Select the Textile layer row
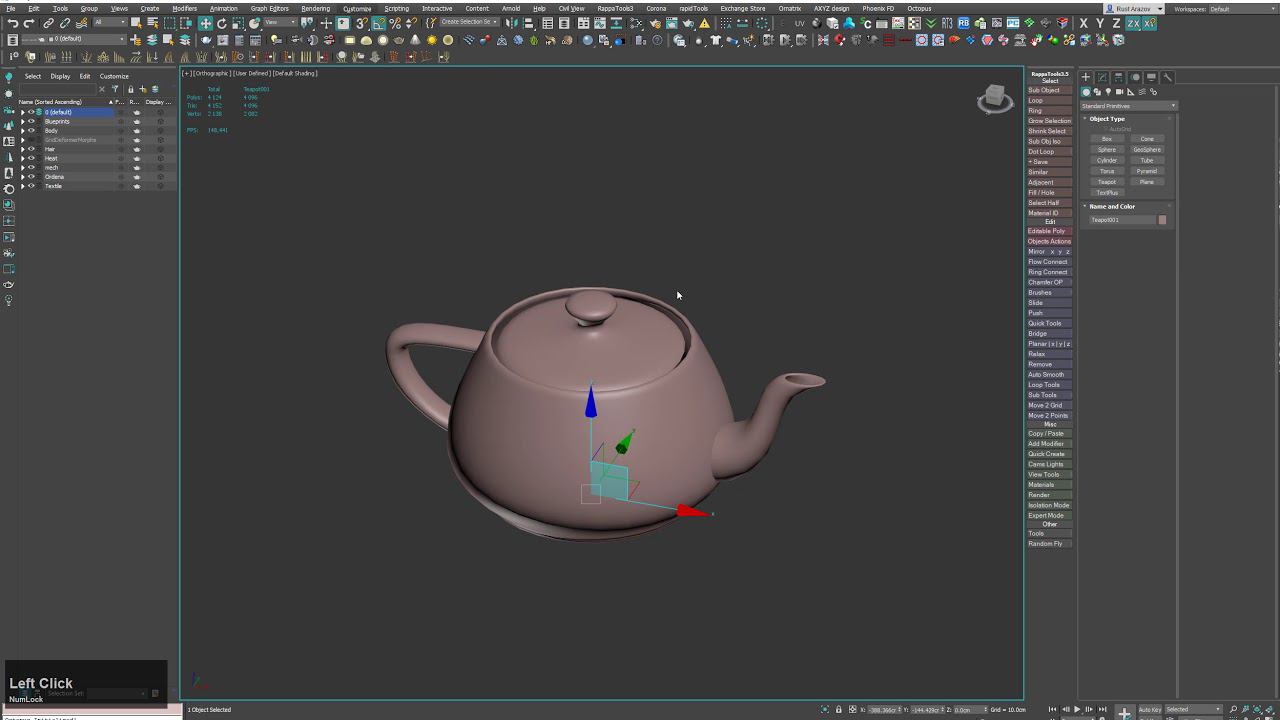Viewport: 1280px width, 720px height. [97, 186]
